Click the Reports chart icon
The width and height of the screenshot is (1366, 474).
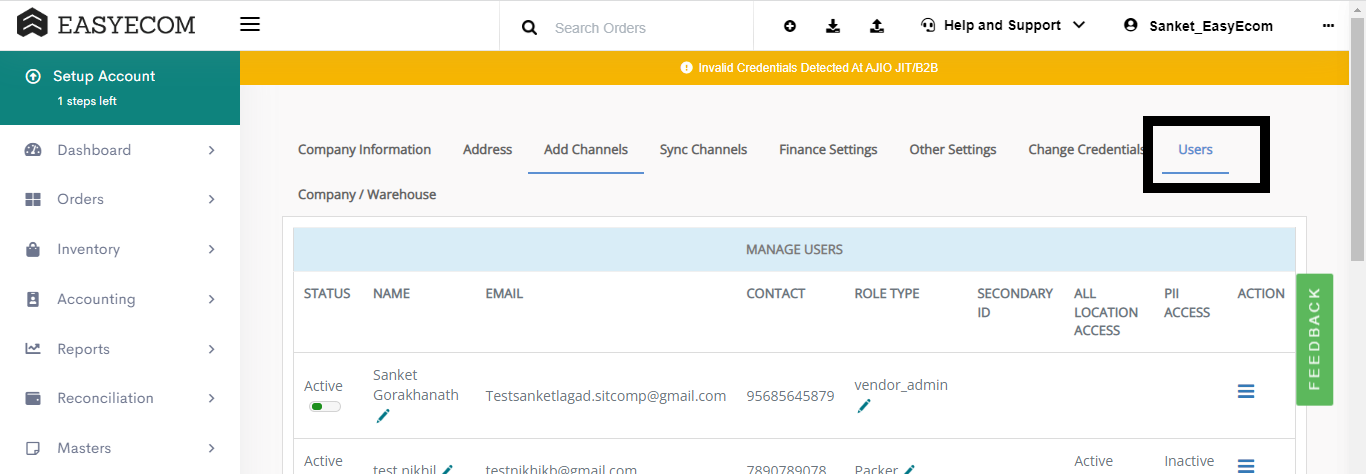(33, 349)
